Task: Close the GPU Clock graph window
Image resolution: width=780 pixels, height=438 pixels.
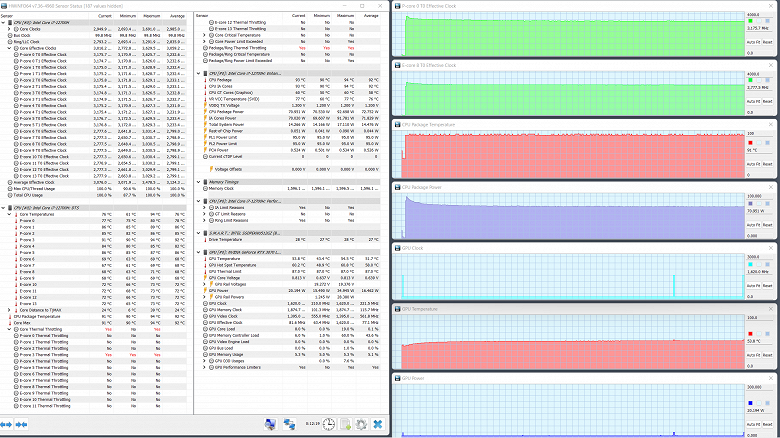Action: (x=773, y=247)
